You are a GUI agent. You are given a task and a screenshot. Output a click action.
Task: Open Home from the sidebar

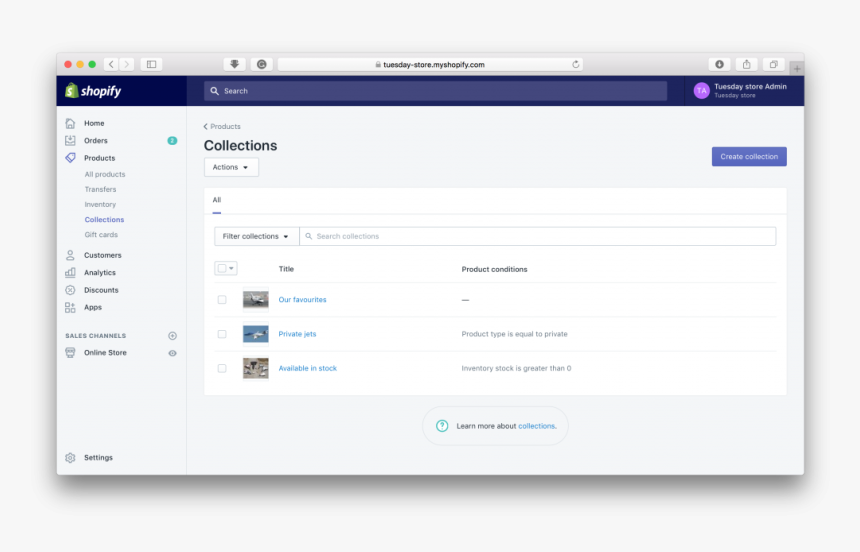[93, 123]
